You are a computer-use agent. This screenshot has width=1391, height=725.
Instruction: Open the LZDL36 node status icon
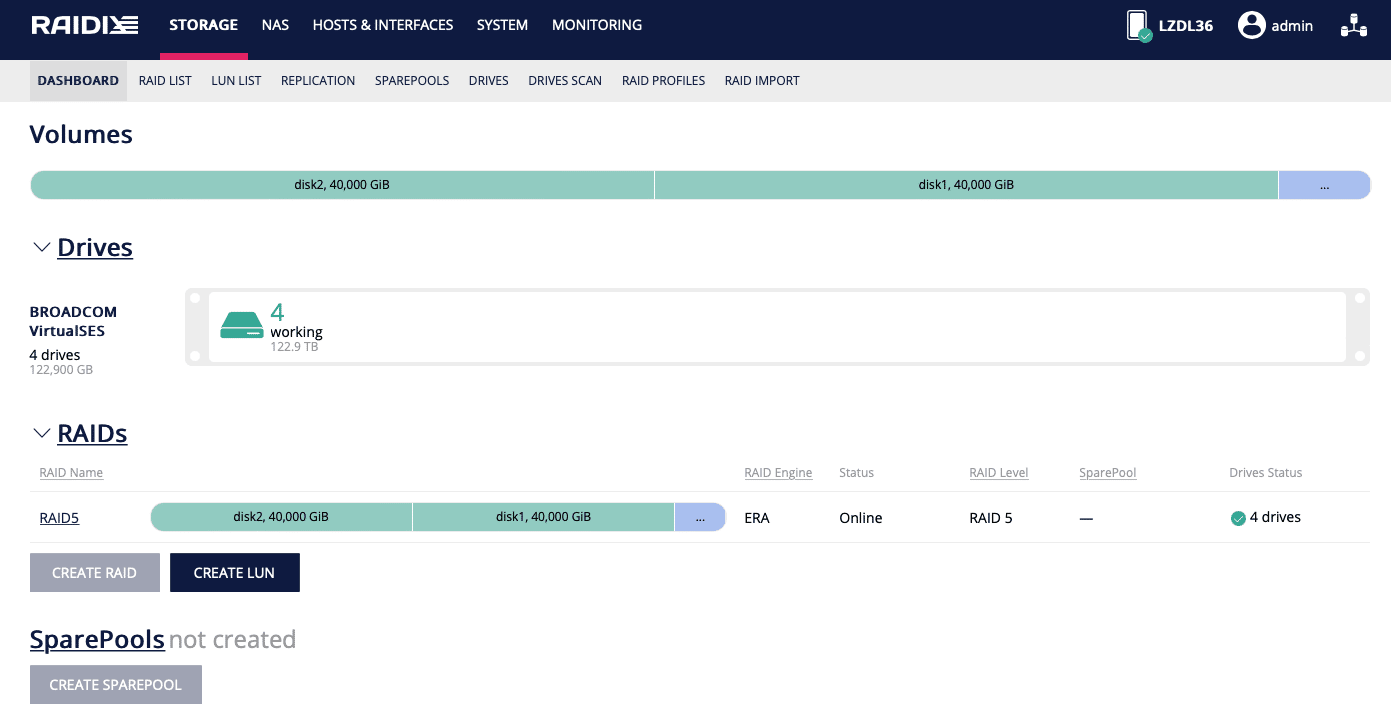[x=1138, y=26]
